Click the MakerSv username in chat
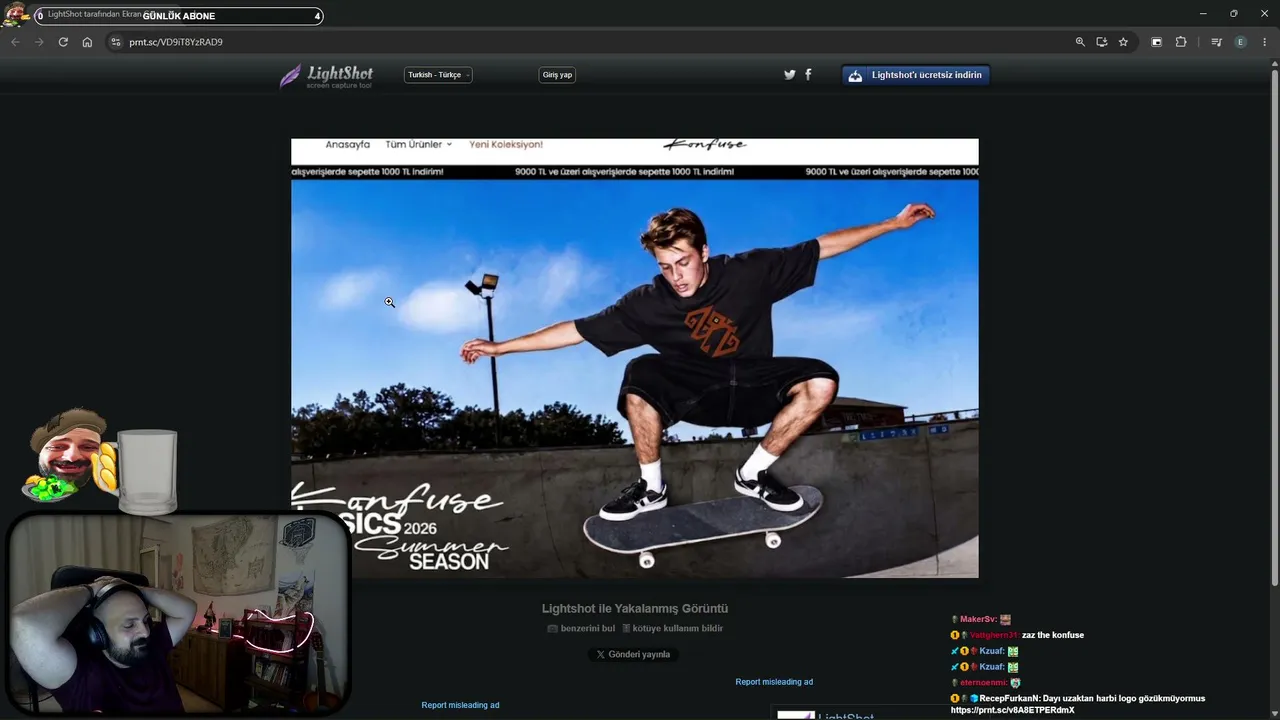The image size is (1280, 720). (x=978, y=620)
